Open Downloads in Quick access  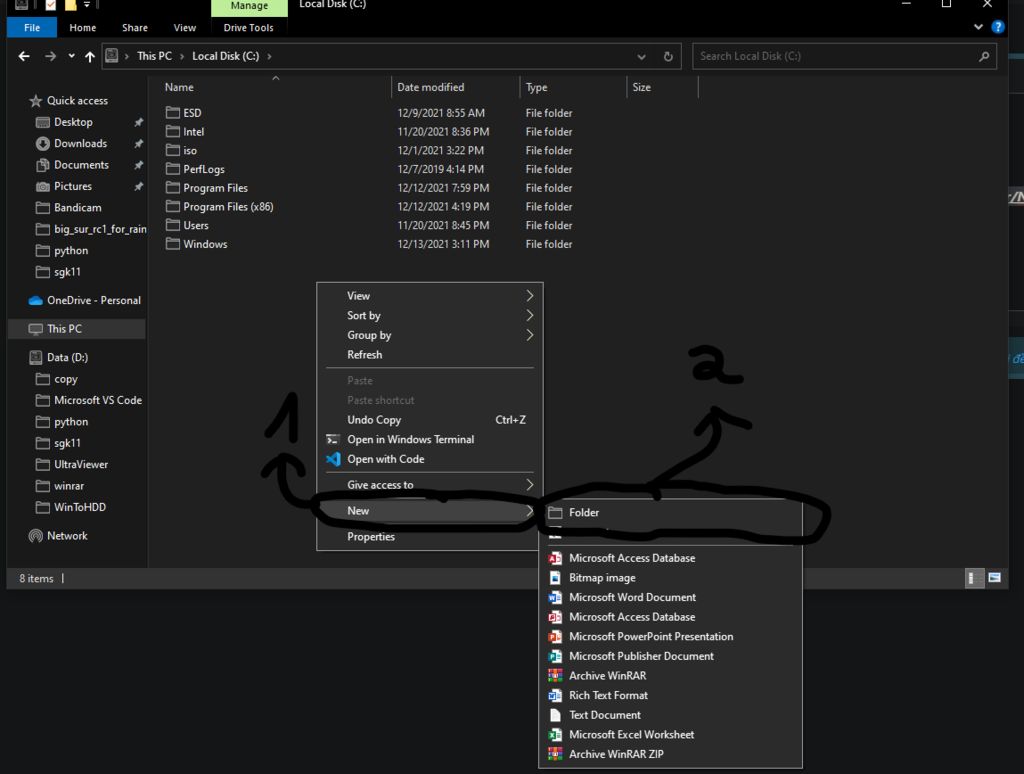click(80, 144)
